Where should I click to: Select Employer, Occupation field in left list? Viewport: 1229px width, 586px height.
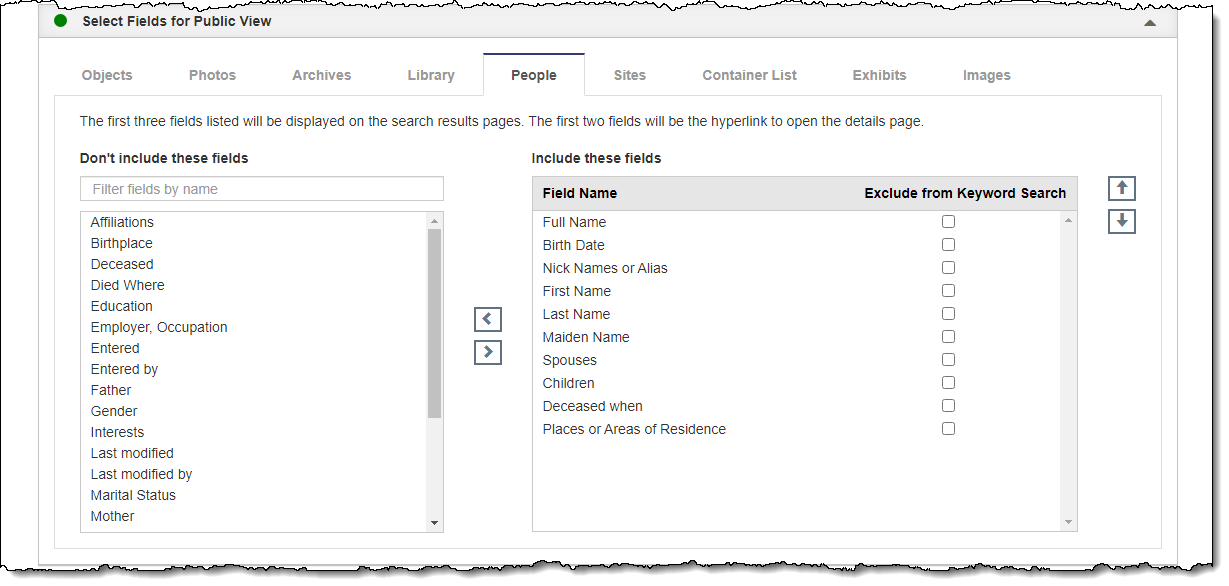pos(159,327)
